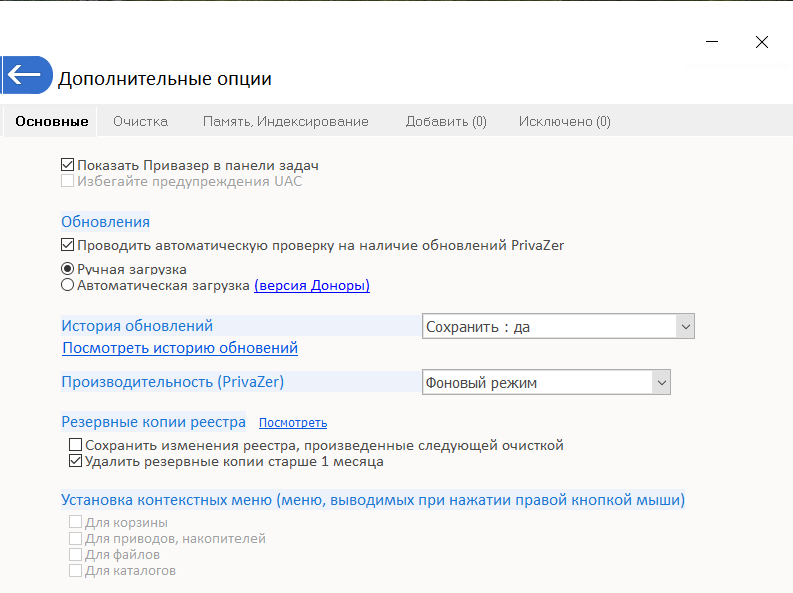Image resolution: width=793 pixels, height=593 pixels.
Task: Open the 'Сохранить : да' dropdown
Action: click(558, 326)
